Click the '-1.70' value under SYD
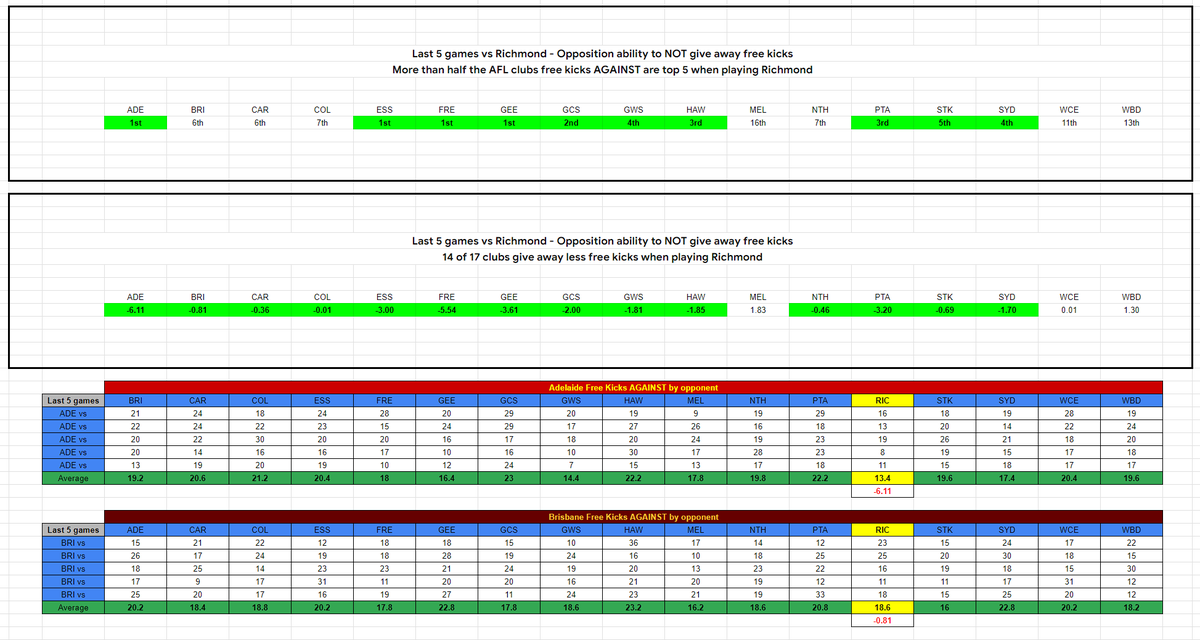 (1007, 310)
